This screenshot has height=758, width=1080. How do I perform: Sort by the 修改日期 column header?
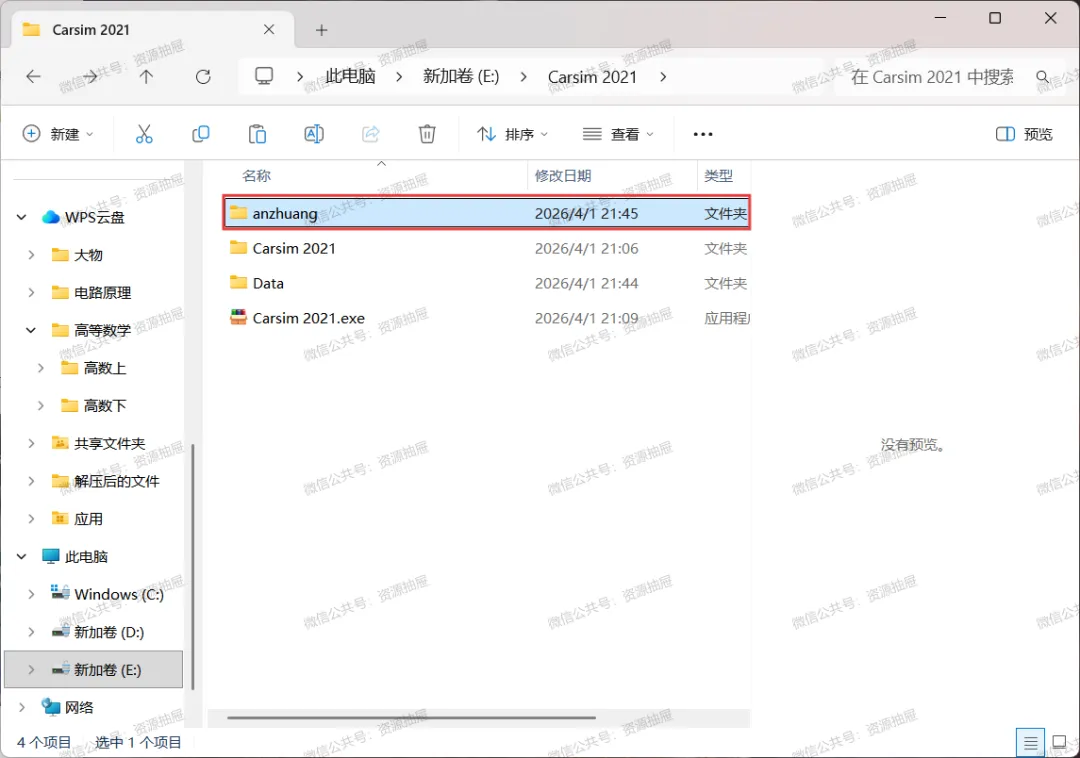[x=563, y=176]
